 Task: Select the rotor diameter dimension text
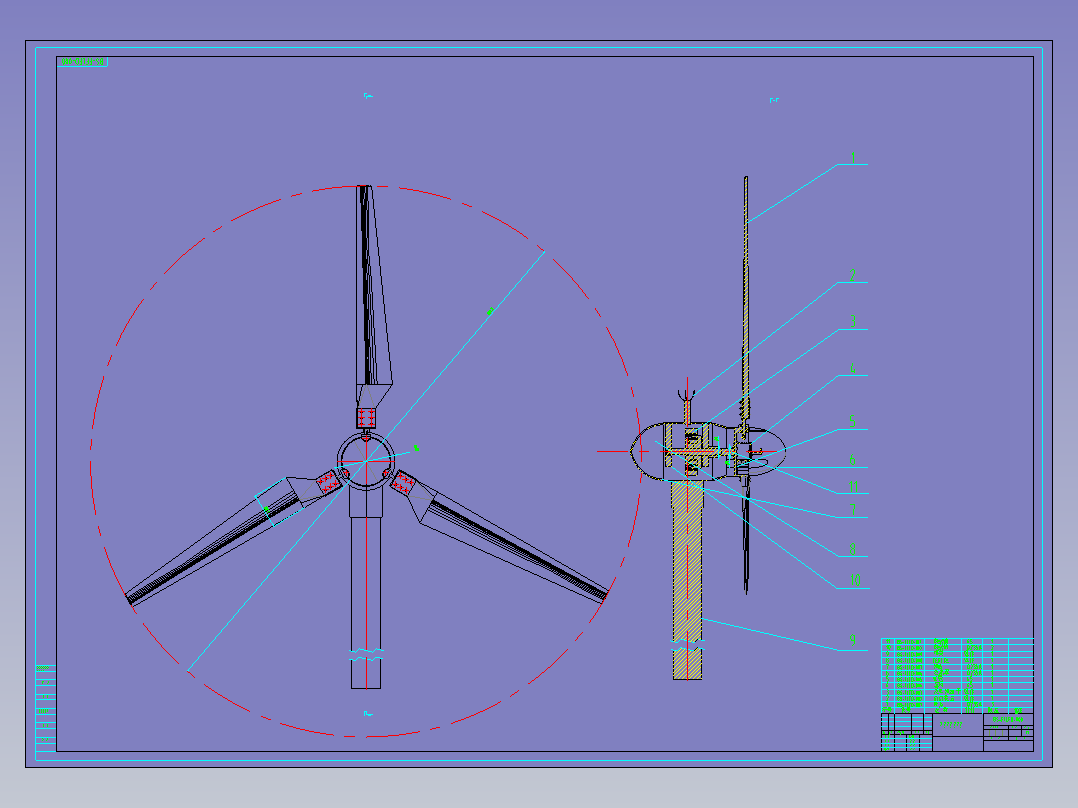490,312
